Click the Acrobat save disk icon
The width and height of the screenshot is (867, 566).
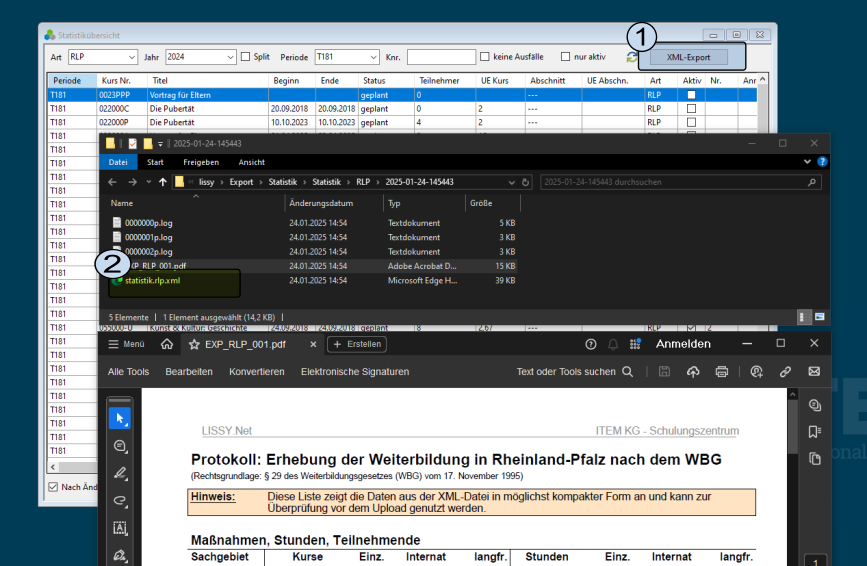click(x=664, y=372)
